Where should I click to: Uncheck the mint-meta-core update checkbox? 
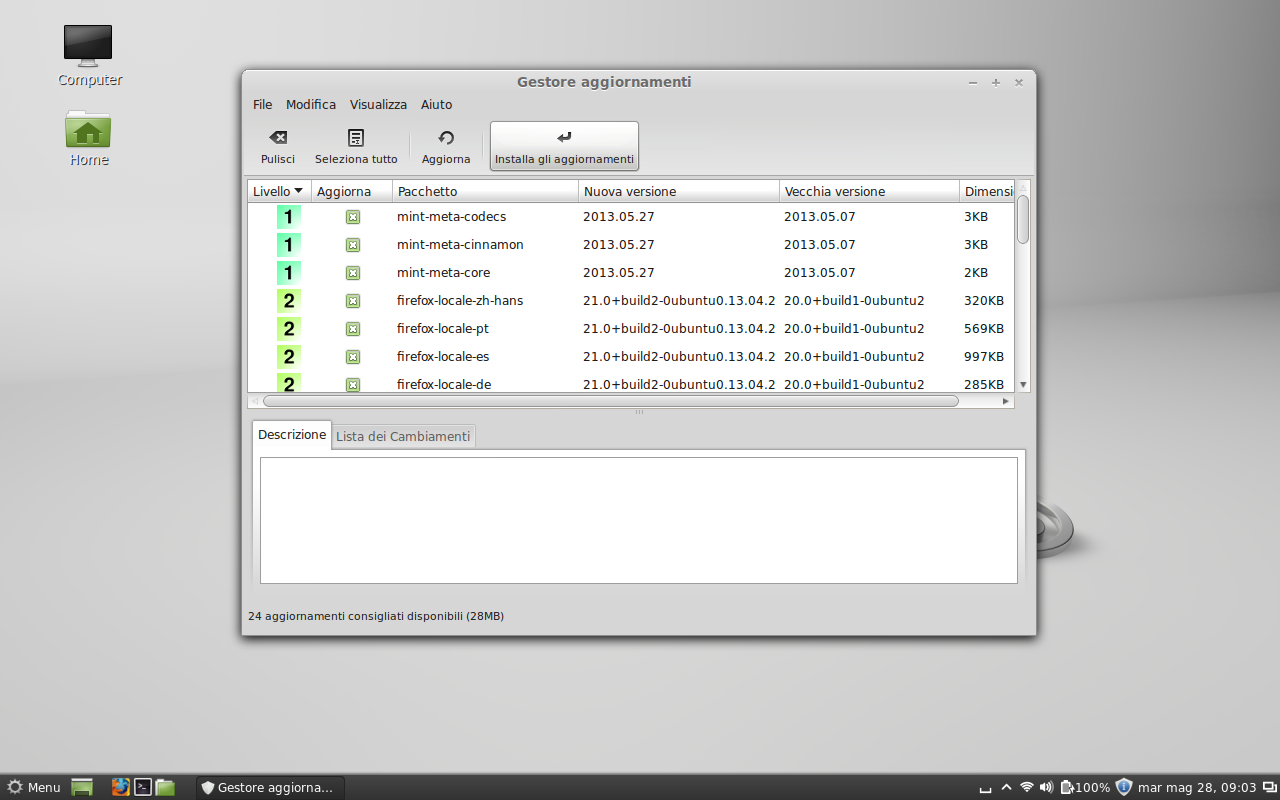coord(353,273)
